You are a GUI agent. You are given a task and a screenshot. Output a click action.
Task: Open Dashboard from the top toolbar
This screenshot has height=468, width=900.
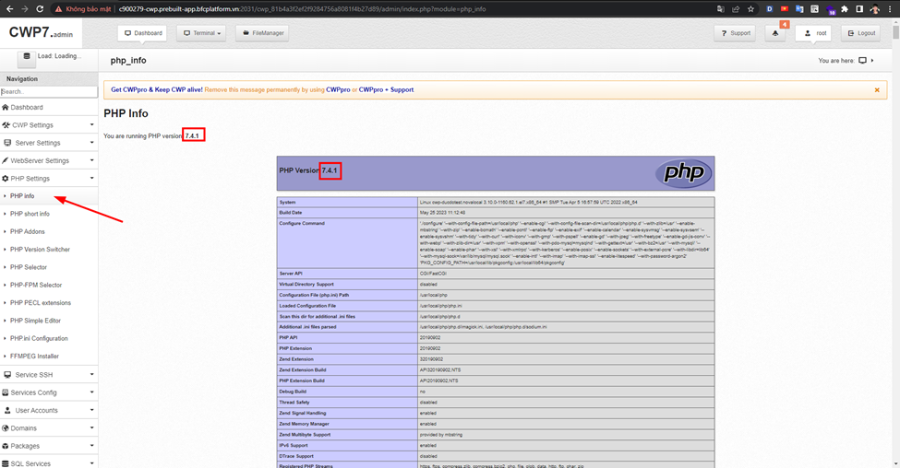click(x=142, y=33)
